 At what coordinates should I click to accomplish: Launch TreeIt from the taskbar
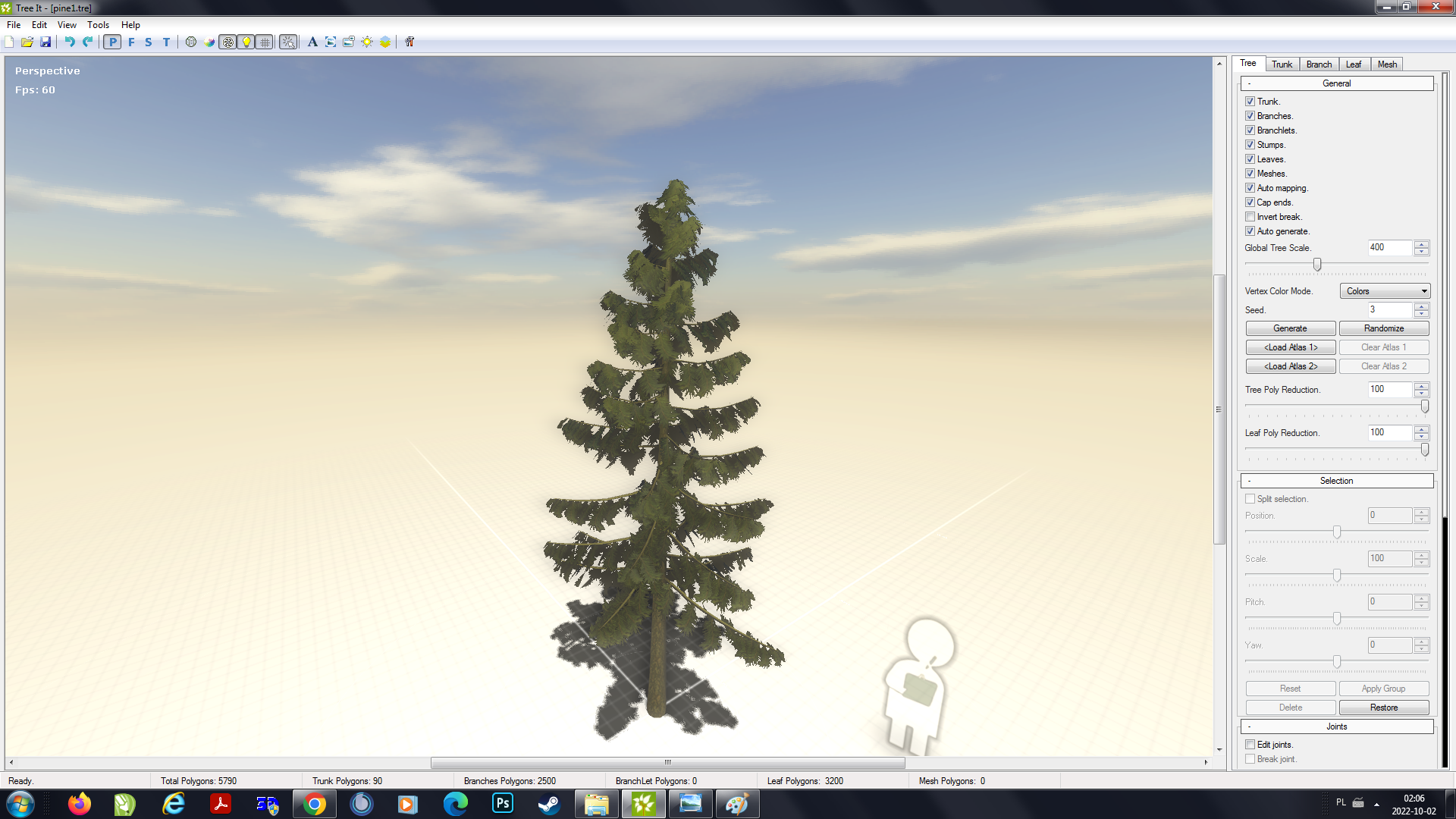click(643, 803)
